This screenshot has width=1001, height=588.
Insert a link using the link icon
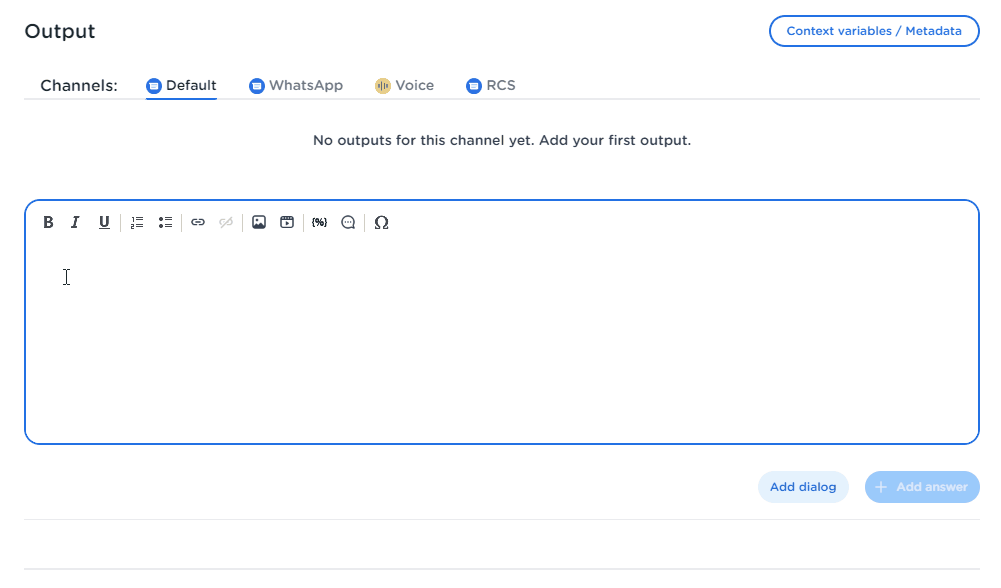click(x=198, y=222)
